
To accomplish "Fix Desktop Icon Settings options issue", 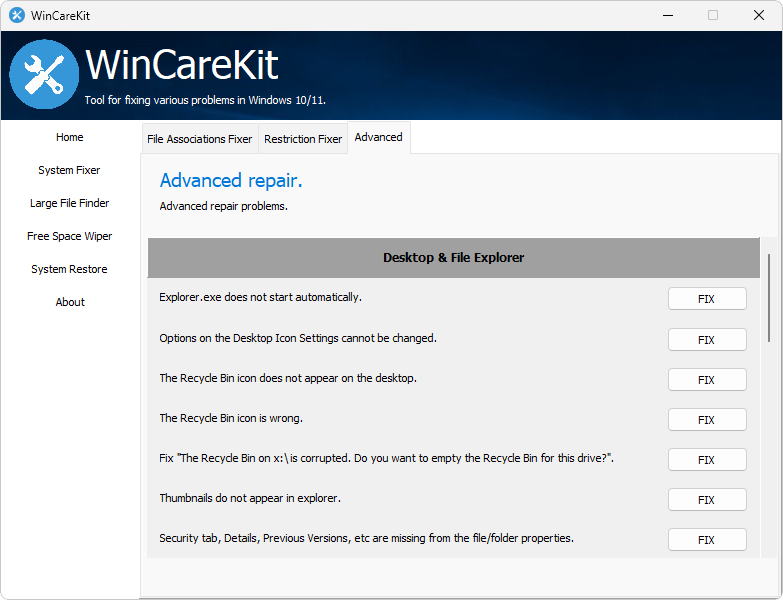I will point(707,340).
